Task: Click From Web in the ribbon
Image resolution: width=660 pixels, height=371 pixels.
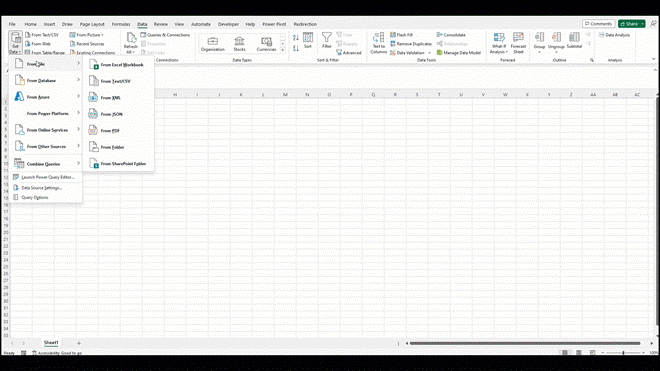Action: point(38,44)
